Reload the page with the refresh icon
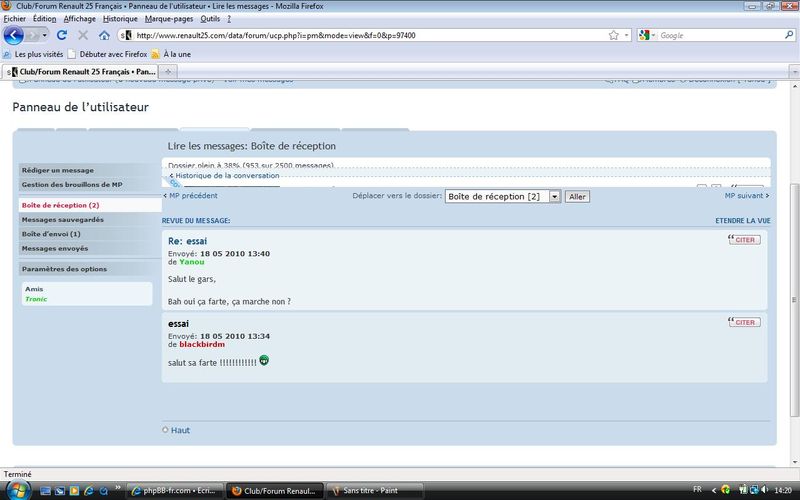The height and width of the screenshot is (500, 800). point(62,35)
